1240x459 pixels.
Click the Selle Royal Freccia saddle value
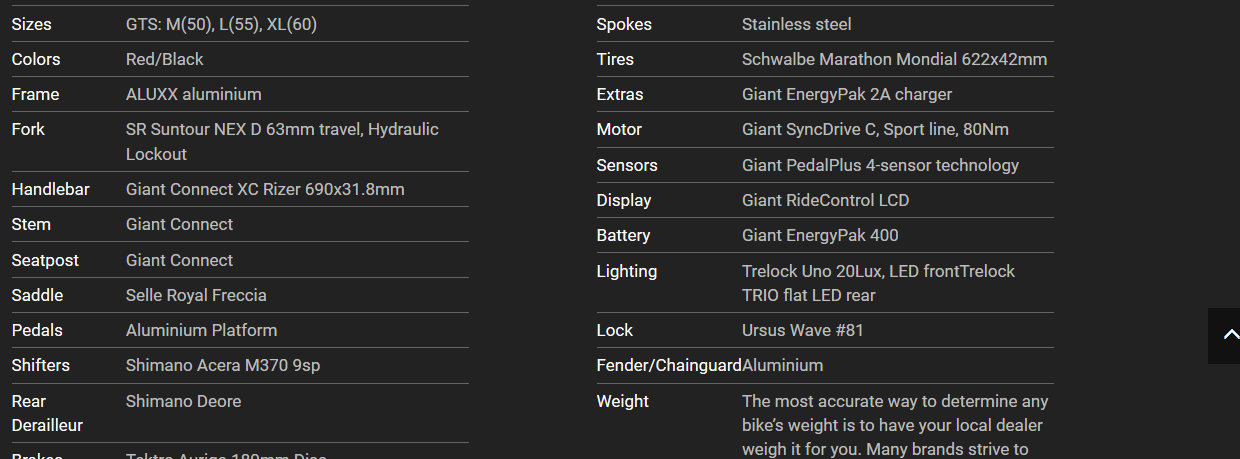(x=196, y=295)
